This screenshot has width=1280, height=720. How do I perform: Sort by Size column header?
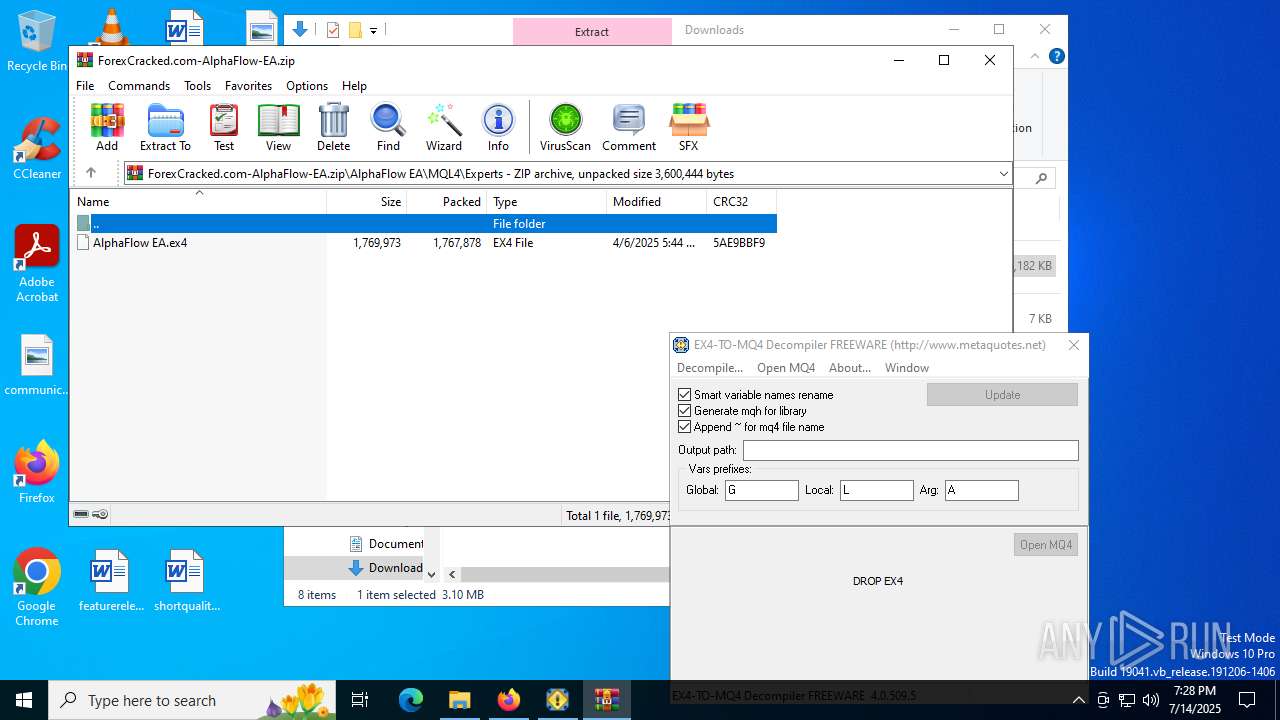[x=367, y=201]
